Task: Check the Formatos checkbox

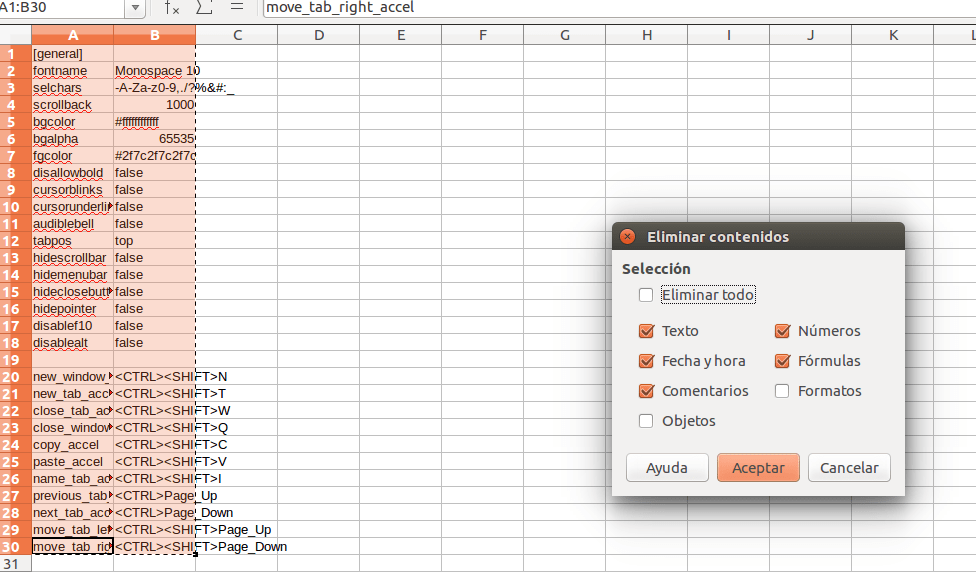Action: click(782, 391)
